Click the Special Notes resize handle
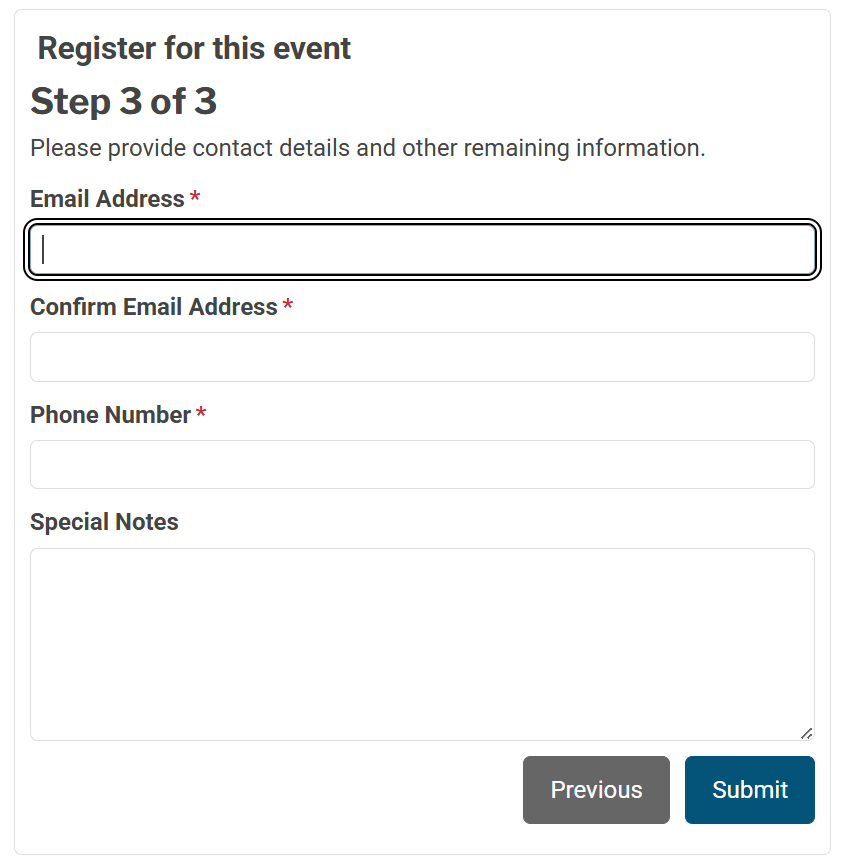The height and width of the screenshot is (867, 843). pyautogui.click(x=806, y=733)
